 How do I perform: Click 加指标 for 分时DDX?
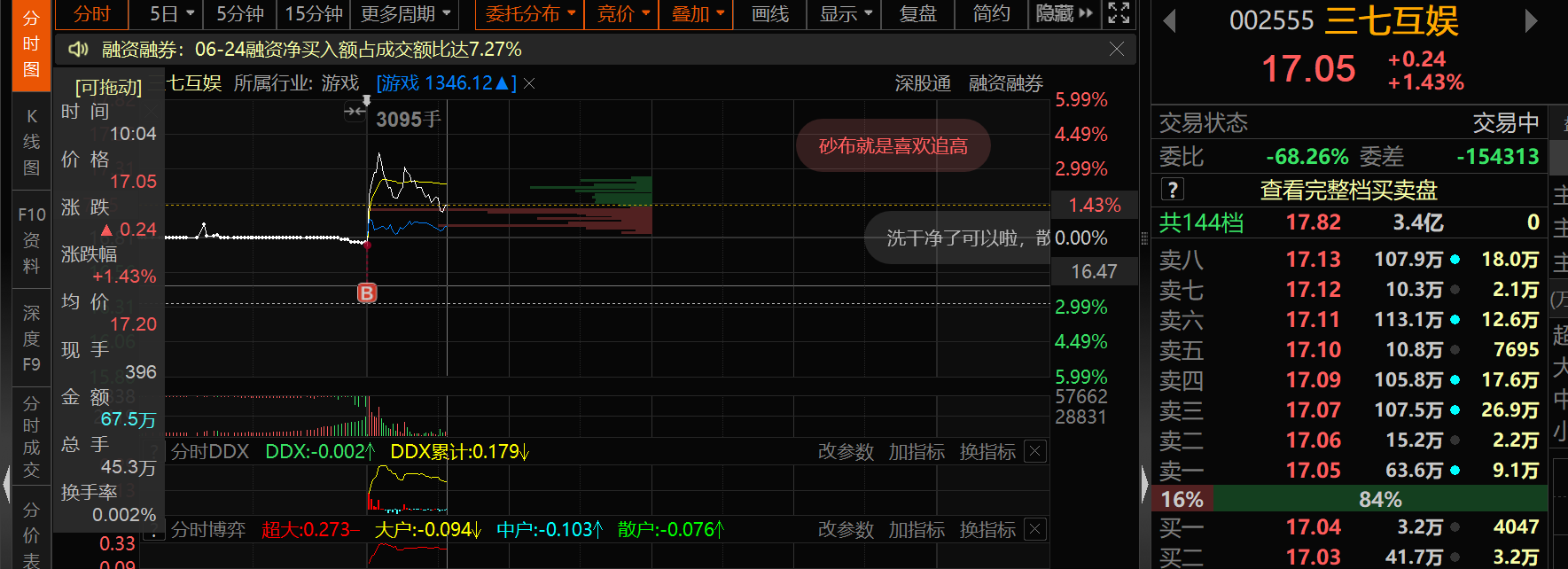(x=917, y=451)
